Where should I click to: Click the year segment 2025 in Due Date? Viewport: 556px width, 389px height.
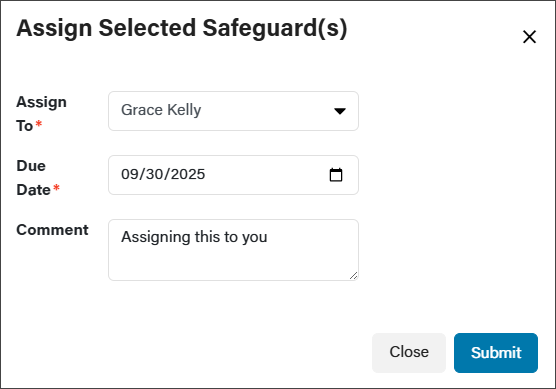point(188,174)
